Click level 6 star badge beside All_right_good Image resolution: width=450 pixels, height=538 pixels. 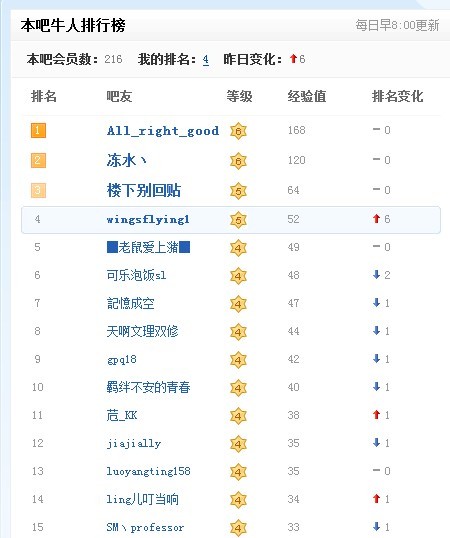coord(238,131)
